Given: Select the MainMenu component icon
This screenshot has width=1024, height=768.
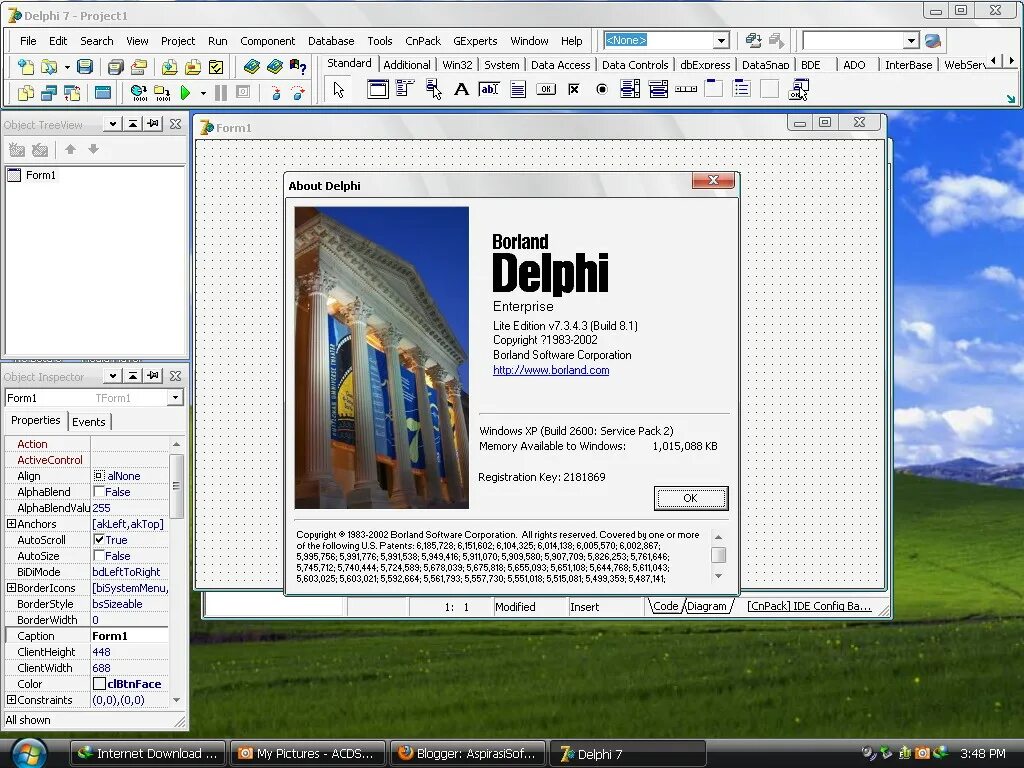Looking at the screenshot, I should click(x=405, y=89).
